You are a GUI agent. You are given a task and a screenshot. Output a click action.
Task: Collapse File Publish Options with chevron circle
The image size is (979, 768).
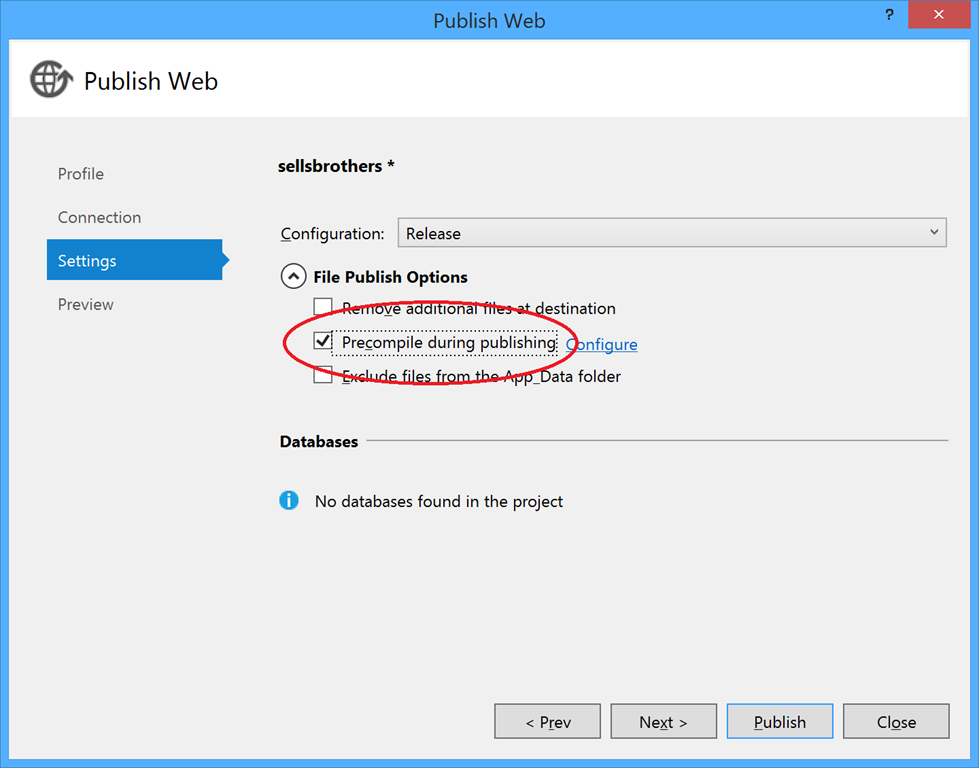point(293,276)
